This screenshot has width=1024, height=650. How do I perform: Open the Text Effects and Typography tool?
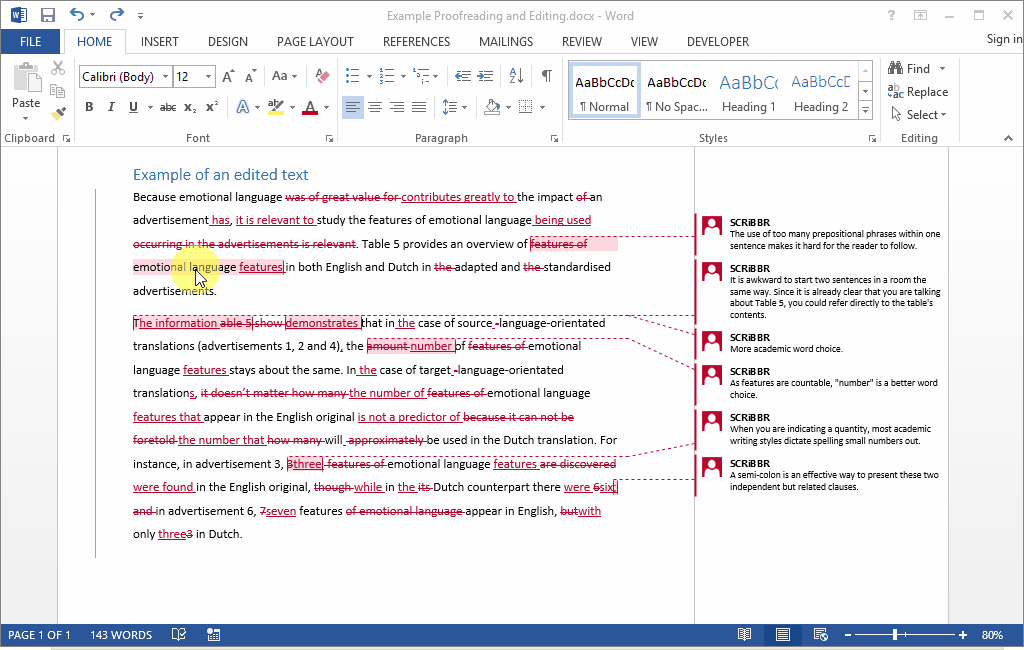click(x=243, y=106)
